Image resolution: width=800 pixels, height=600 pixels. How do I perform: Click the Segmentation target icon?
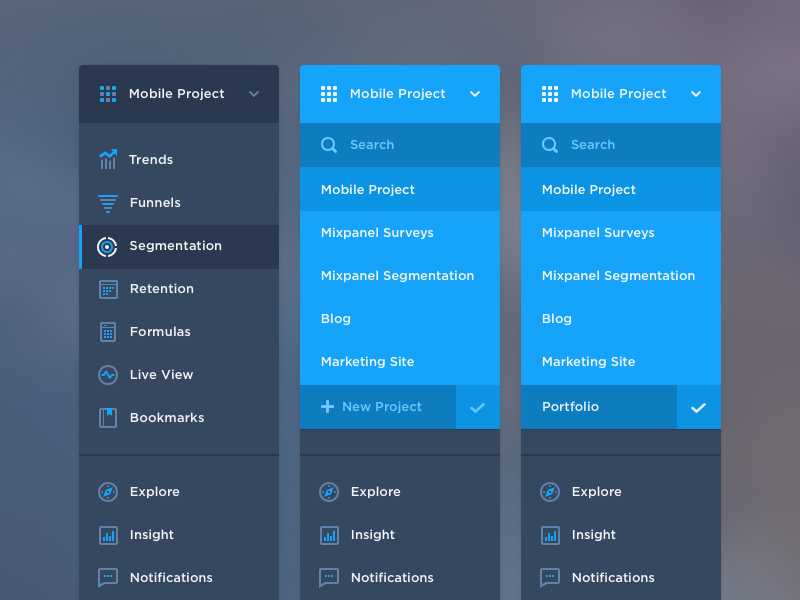click(x=107, y=247)
